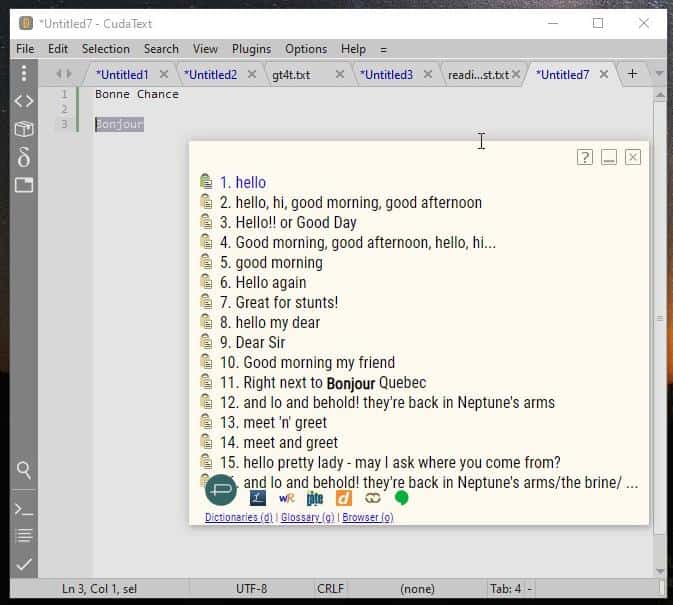Open the Selection menu
The image size is (673, 605).
point(106,49)
